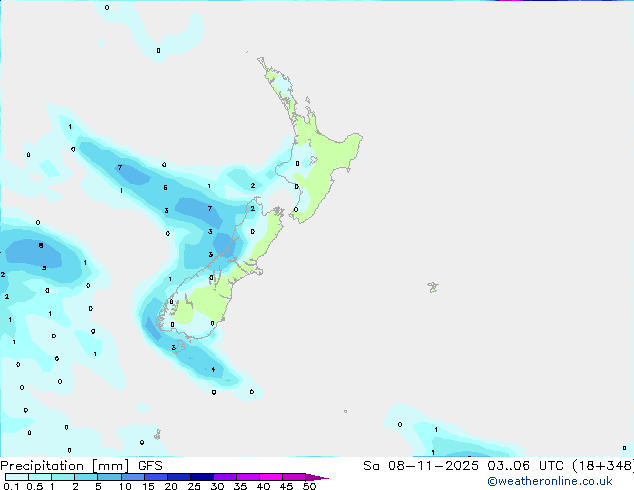634x490 pixels.
Task: Click the '30' legend scale label
Action: tap(217, 486)
